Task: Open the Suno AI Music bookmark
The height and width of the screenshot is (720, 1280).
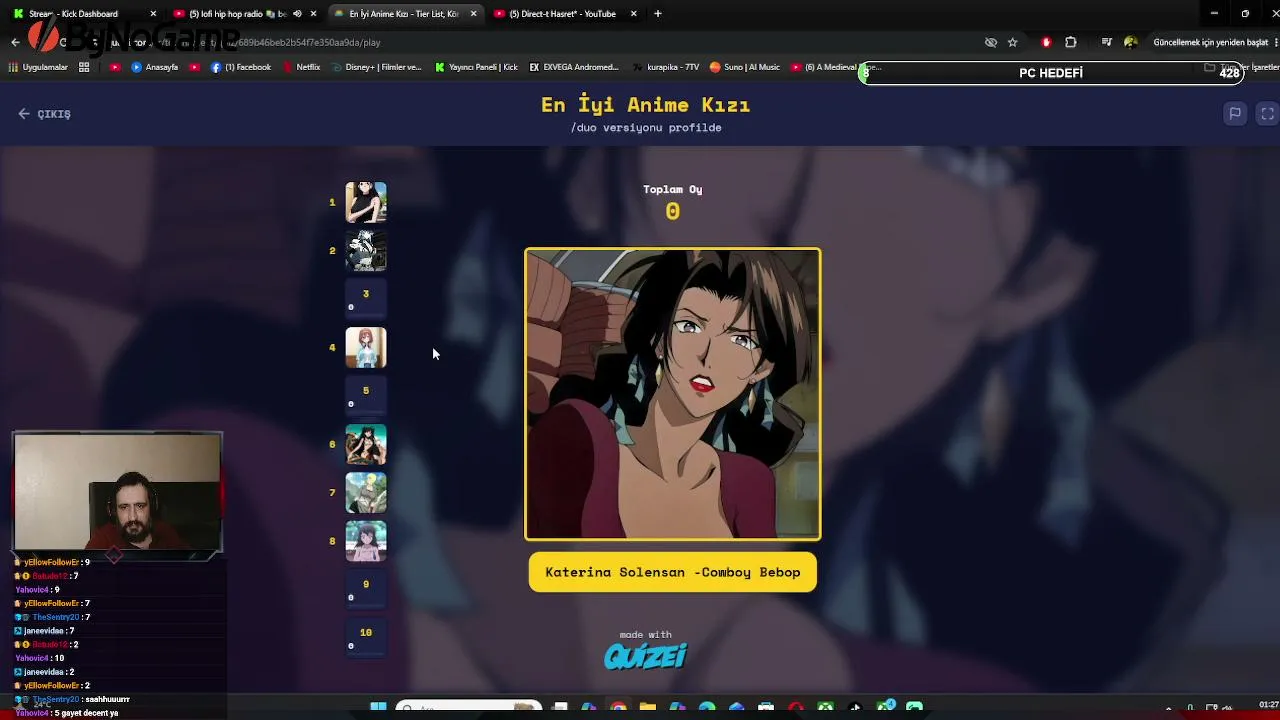Action: point(745,67)
